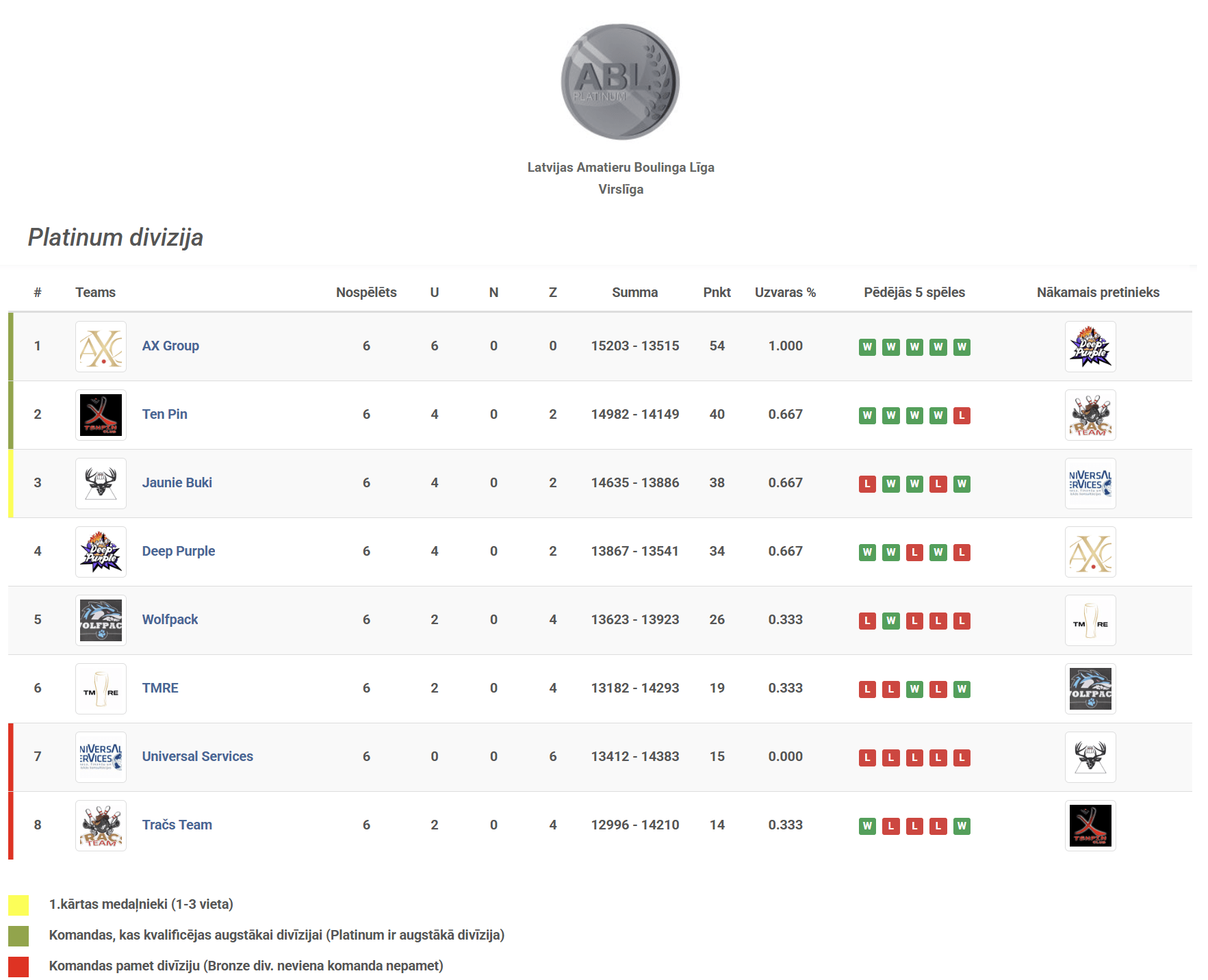This screenshot has width=1208, height=980.
Task: Open the Deep Purple team logo
Action: [101, 552]
